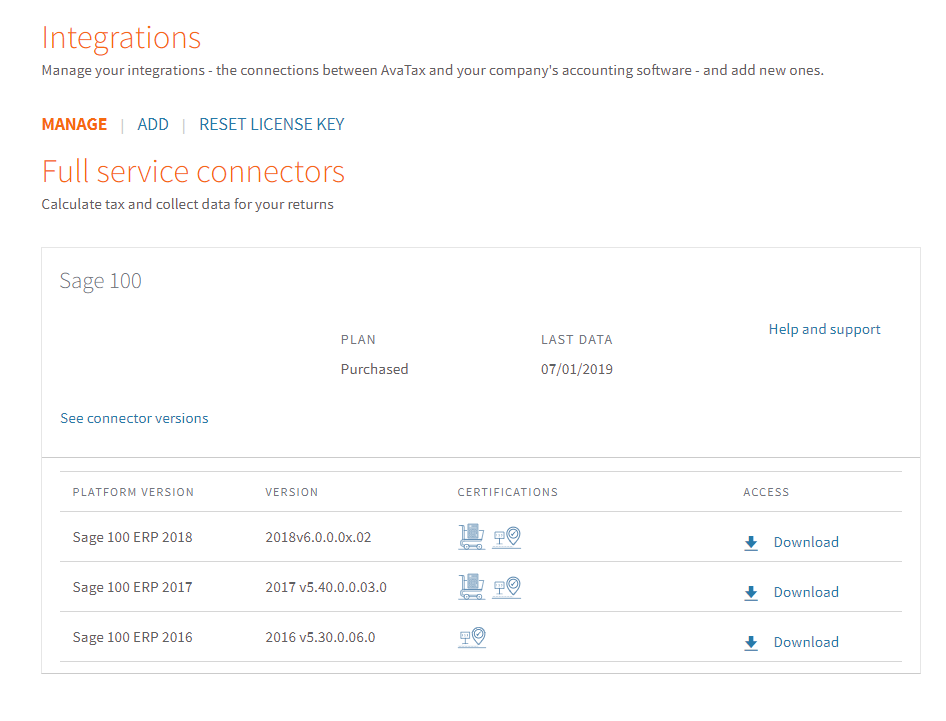Click version 2018v6.0.0.0x.02 text

pyautogui.click(x=318, y=537)
